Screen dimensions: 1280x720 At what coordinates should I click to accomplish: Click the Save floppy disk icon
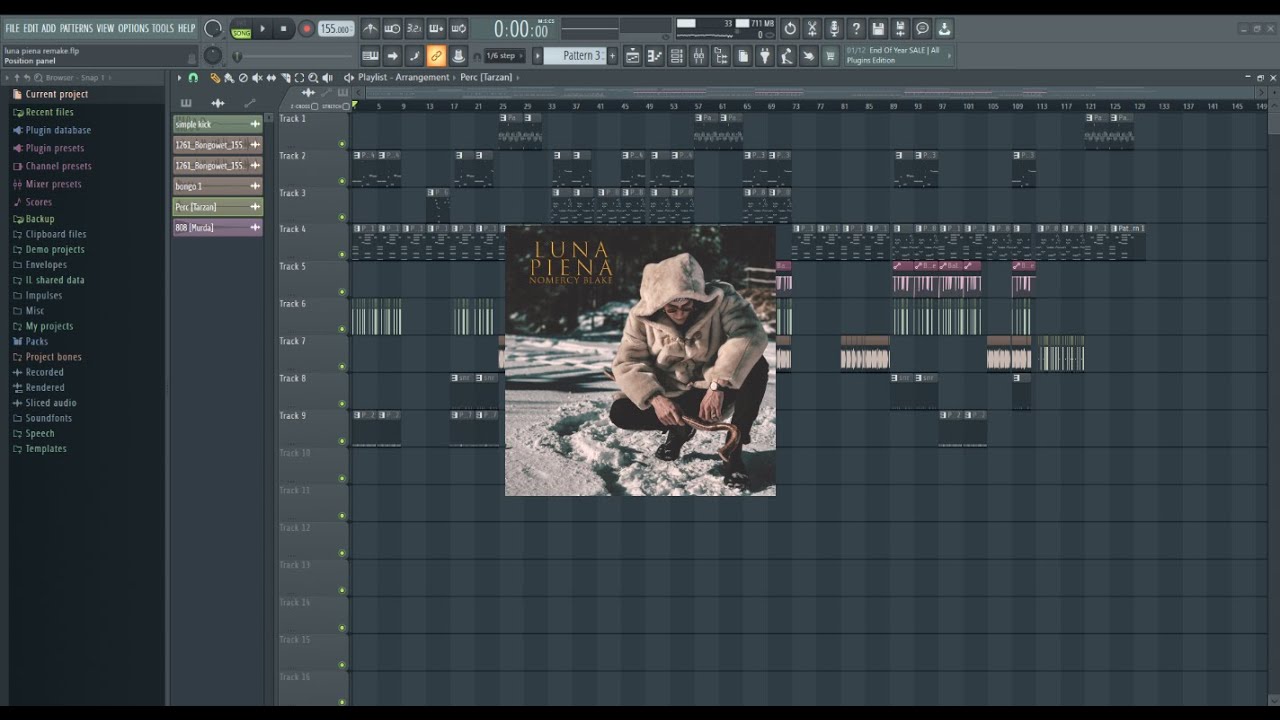(878, 29)
